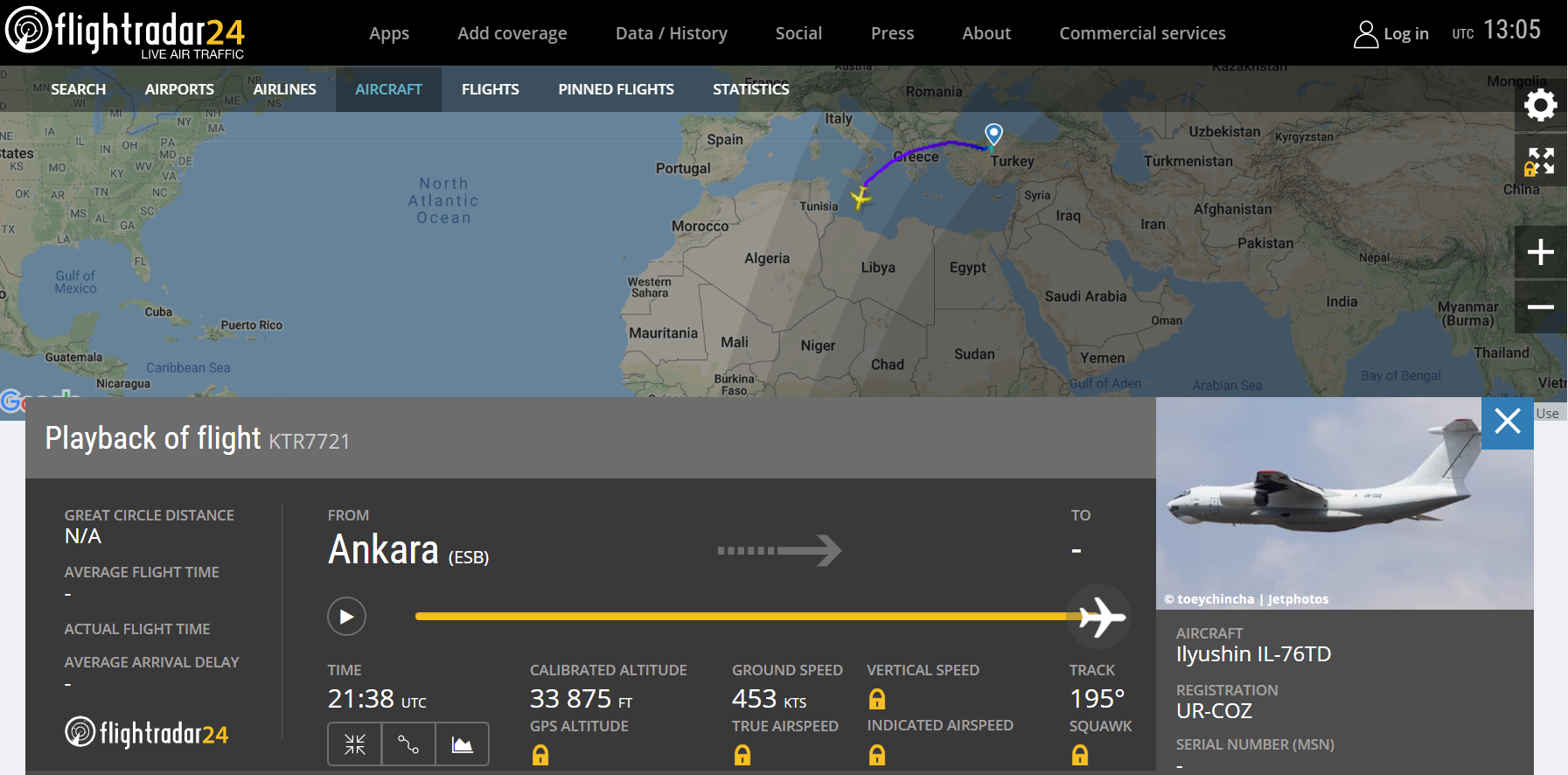Open the About menu

(x=986, y=33)
